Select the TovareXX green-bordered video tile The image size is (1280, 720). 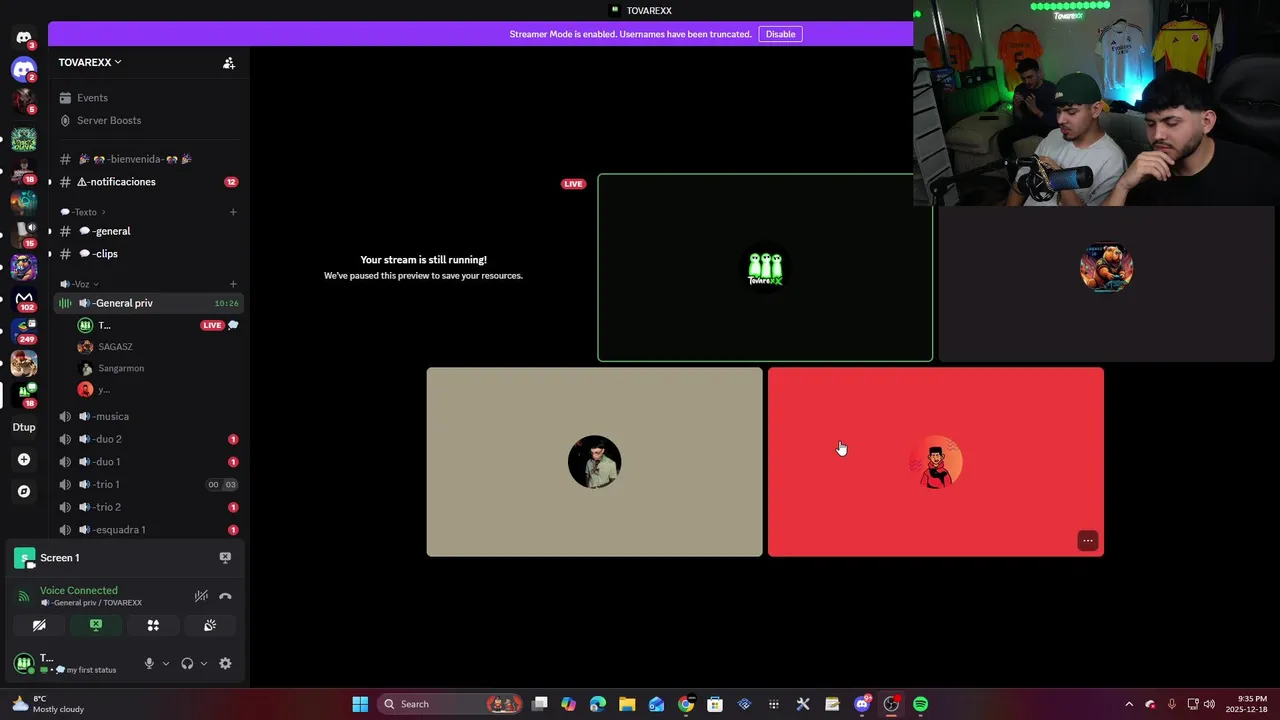(x=765, y=268)
